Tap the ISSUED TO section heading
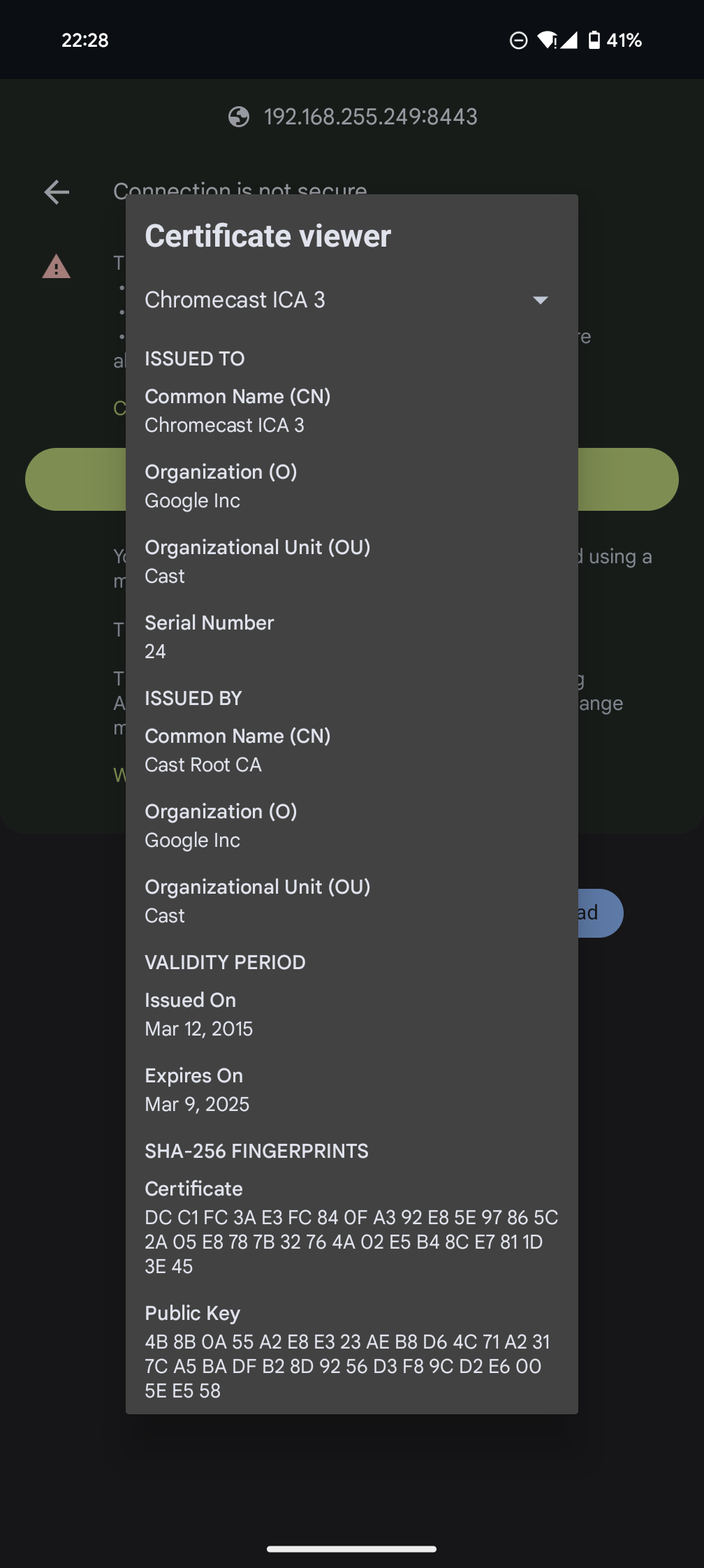704x1568 pixels. tap(195, 358)
